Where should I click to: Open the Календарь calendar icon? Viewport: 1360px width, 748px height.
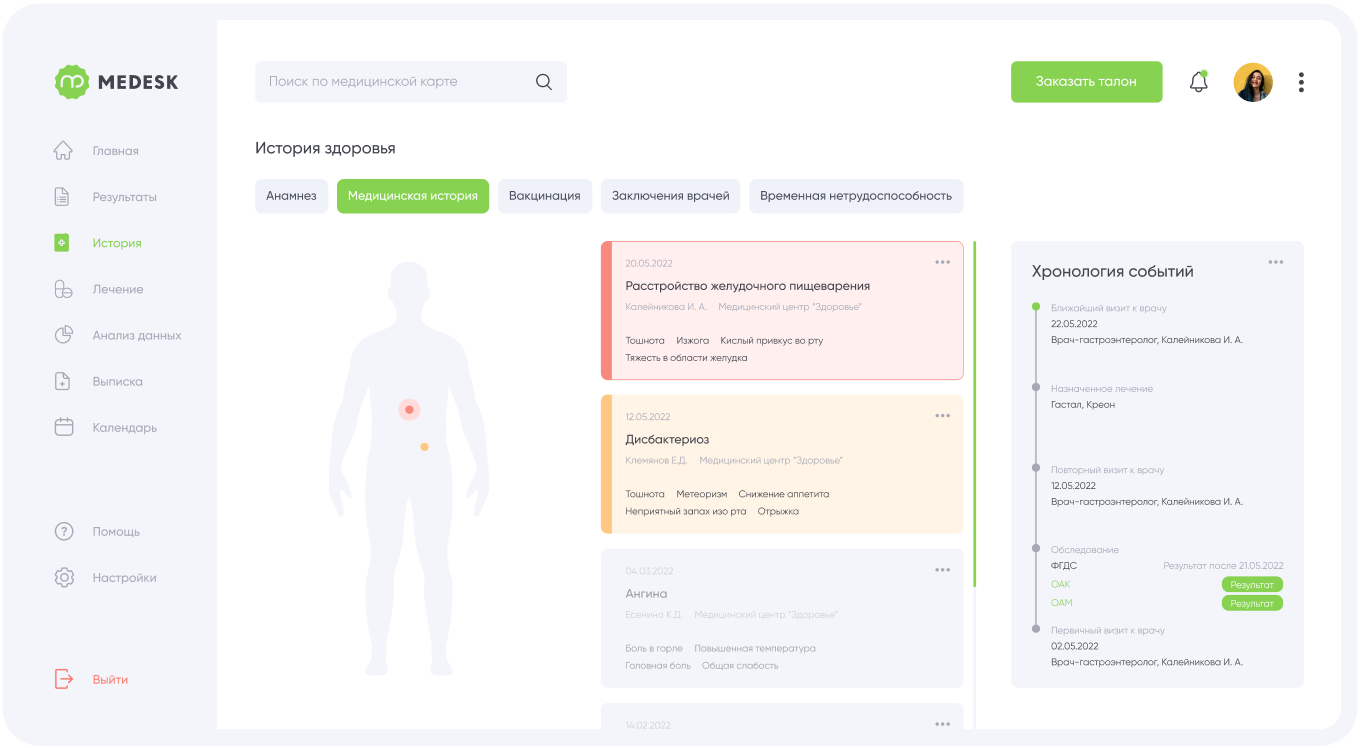[63, 427]
